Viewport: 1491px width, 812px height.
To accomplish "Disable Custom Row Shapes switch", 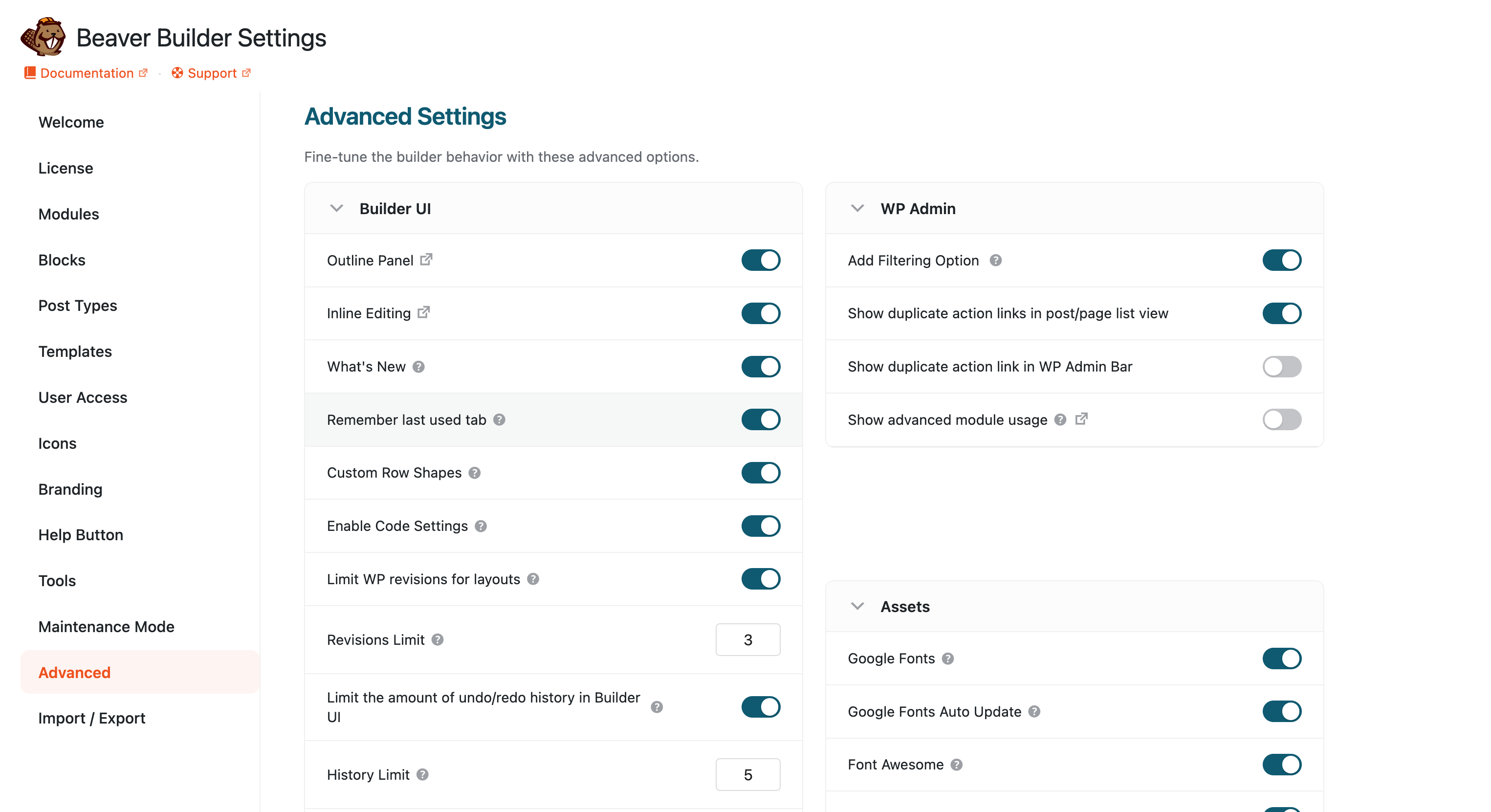I will [x=761, y=473].
